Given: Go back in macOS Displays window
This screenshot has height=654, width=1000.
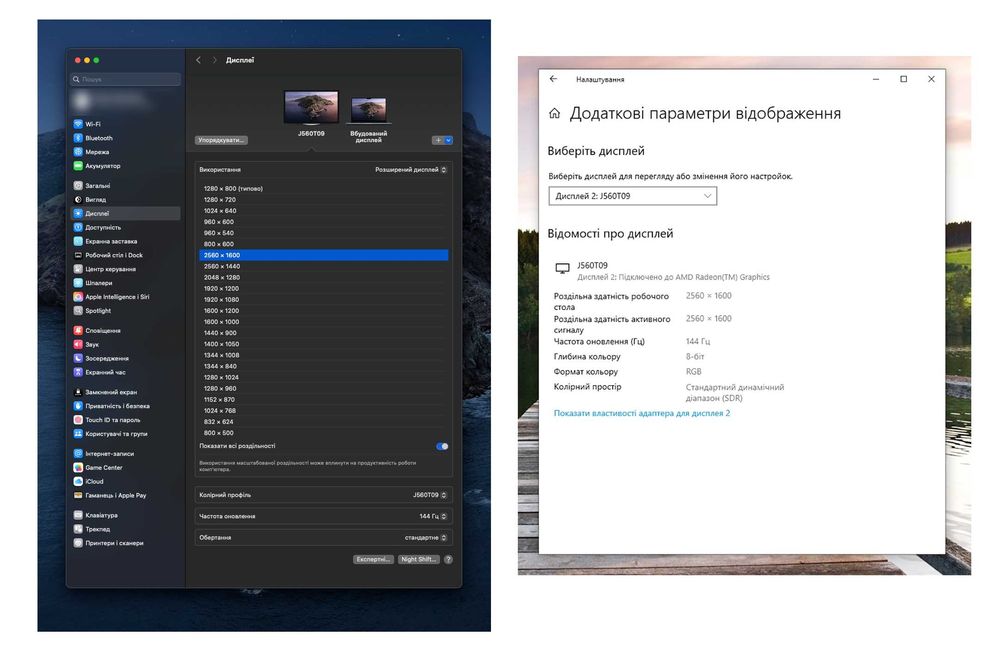Looking at the screenshot, I should pos(198,60).
